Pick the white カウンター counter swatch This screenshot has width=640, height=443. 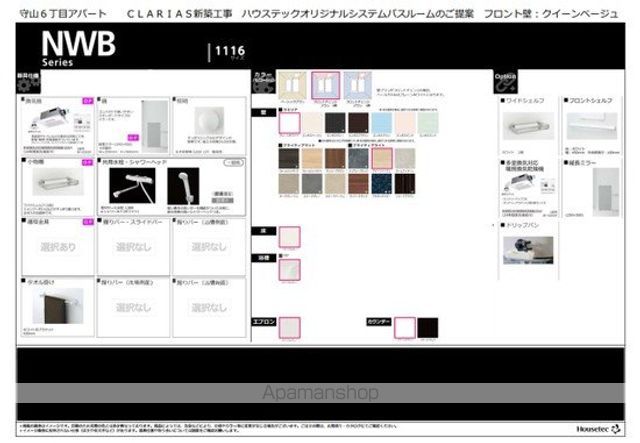(x=405, y=328)
